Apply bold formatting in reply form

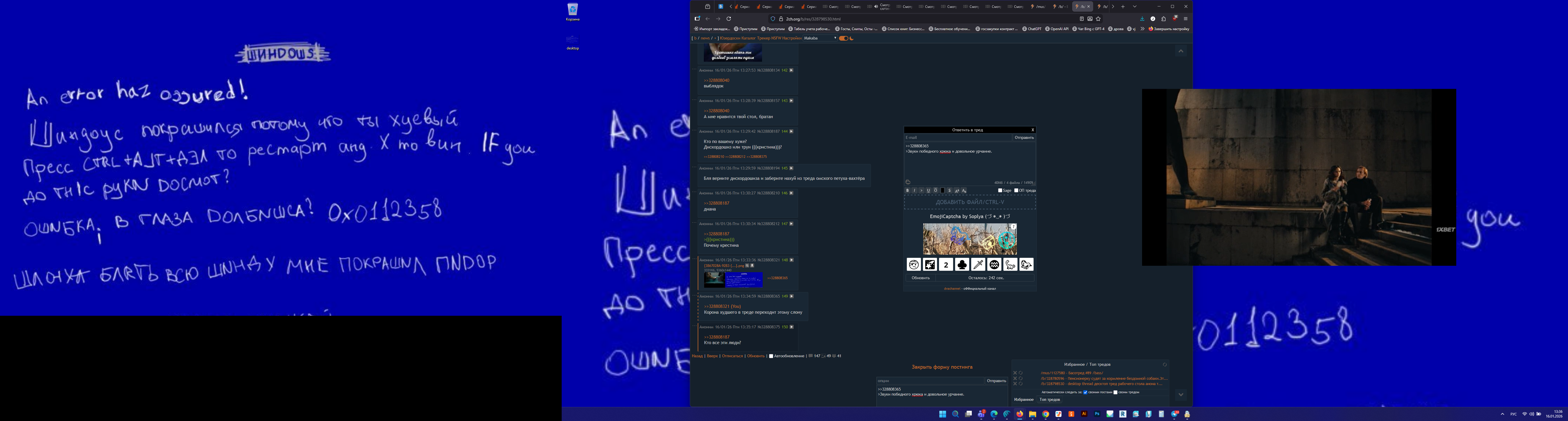click(x=907, y=190)
